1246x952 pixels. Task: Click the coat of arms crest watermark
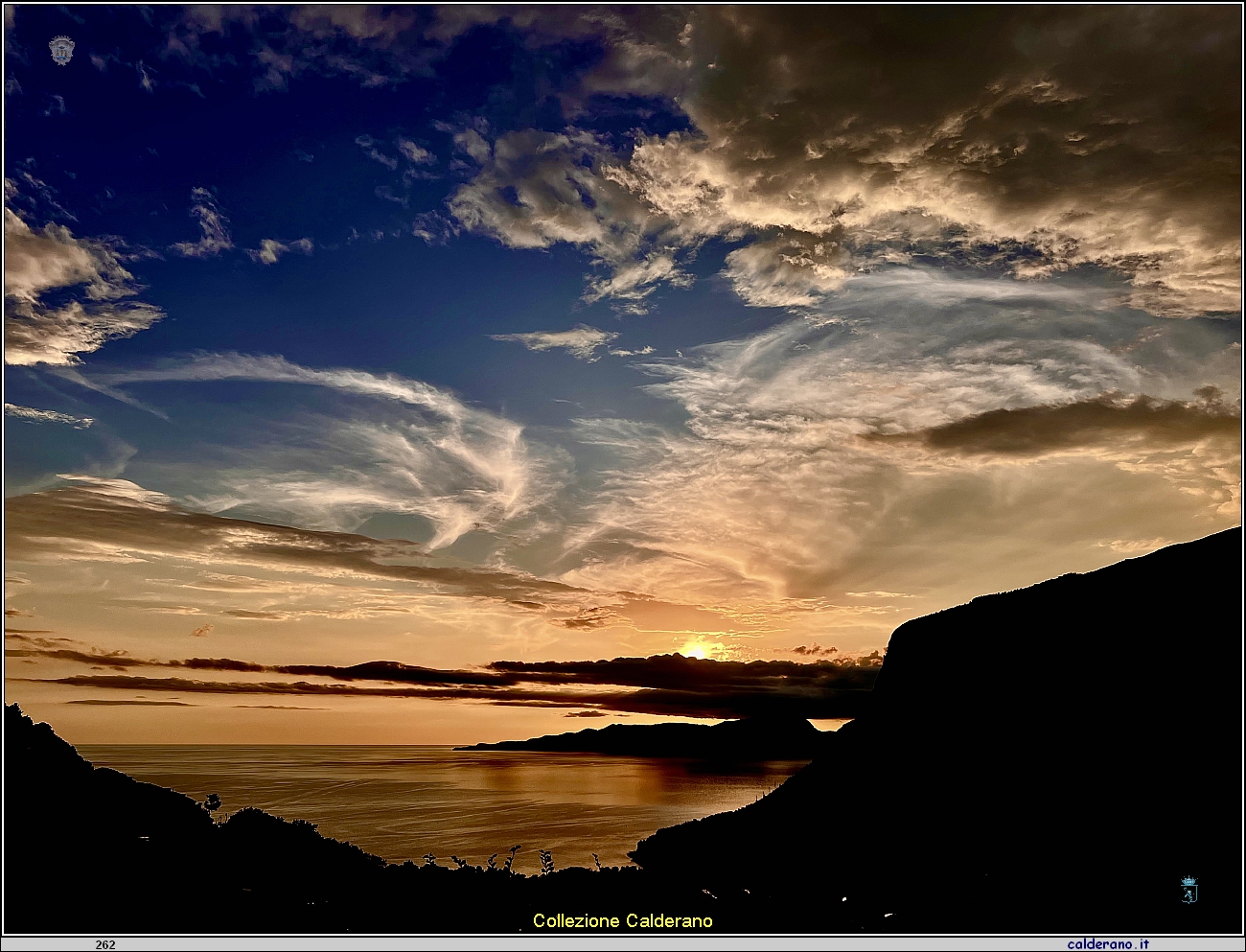coord(62,51)
